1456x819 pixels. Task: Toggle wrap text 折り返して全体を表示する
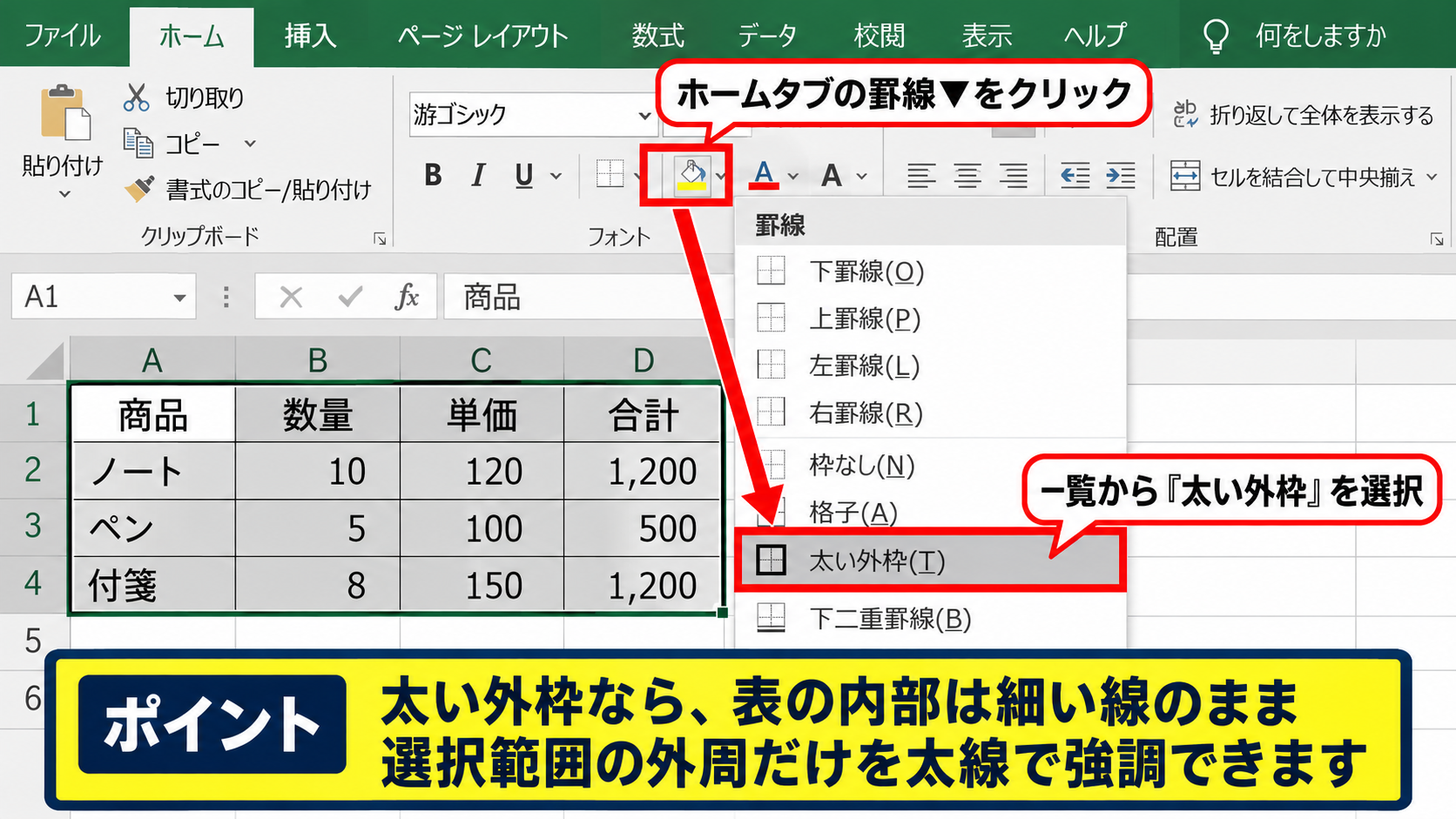click(1303, 115)
